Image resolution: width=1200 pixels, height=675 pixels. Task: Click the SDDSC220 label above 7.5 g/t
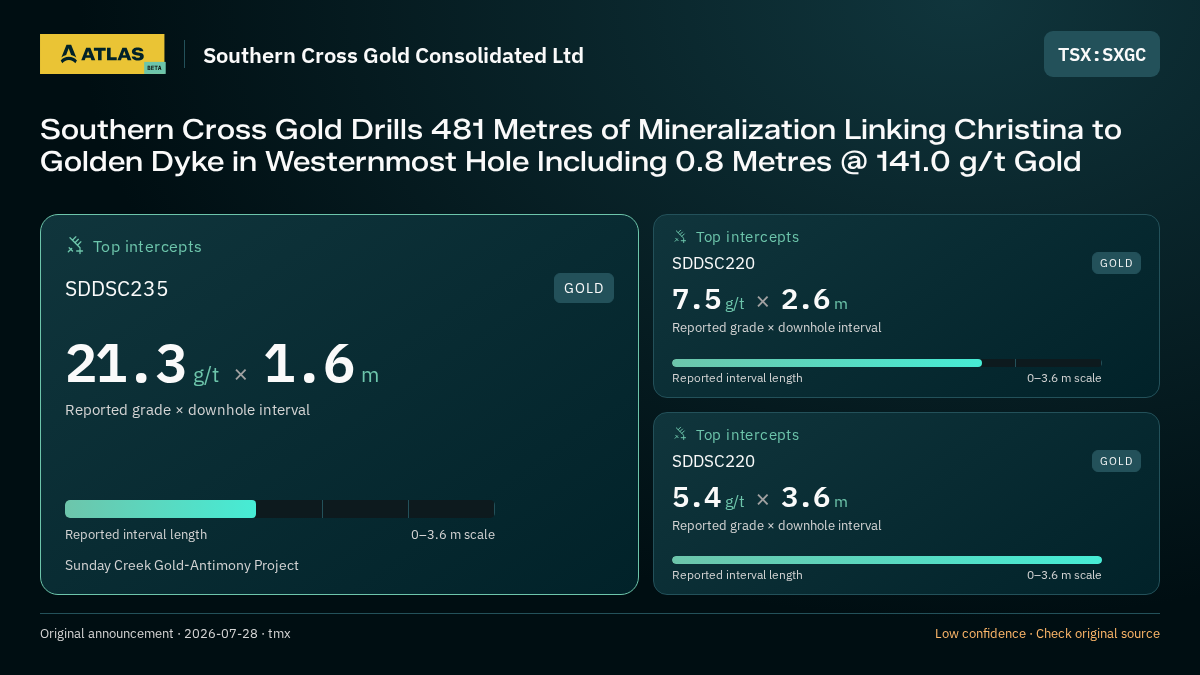[x=713, y=263]
